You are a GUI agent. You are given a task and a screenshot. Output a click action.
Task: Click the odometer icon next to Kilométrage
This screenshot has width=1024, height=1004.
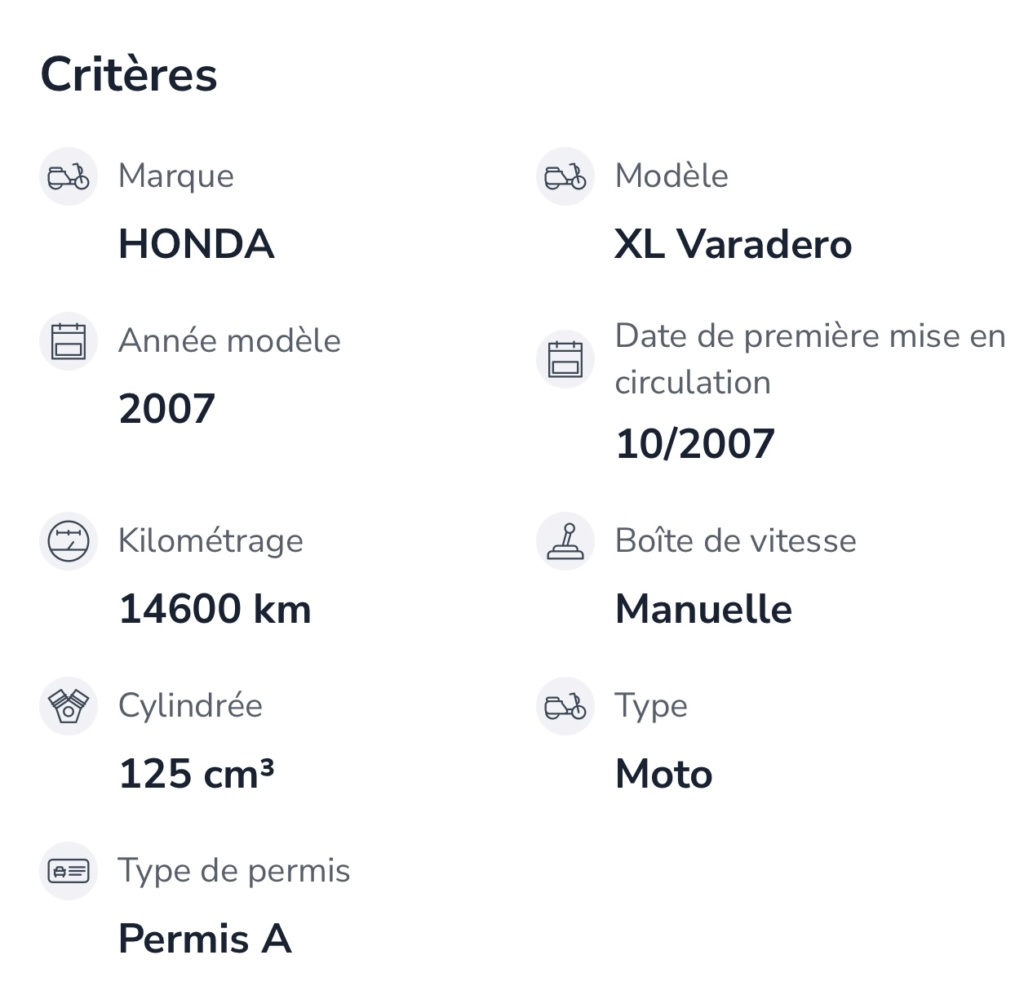pos(69,541)
